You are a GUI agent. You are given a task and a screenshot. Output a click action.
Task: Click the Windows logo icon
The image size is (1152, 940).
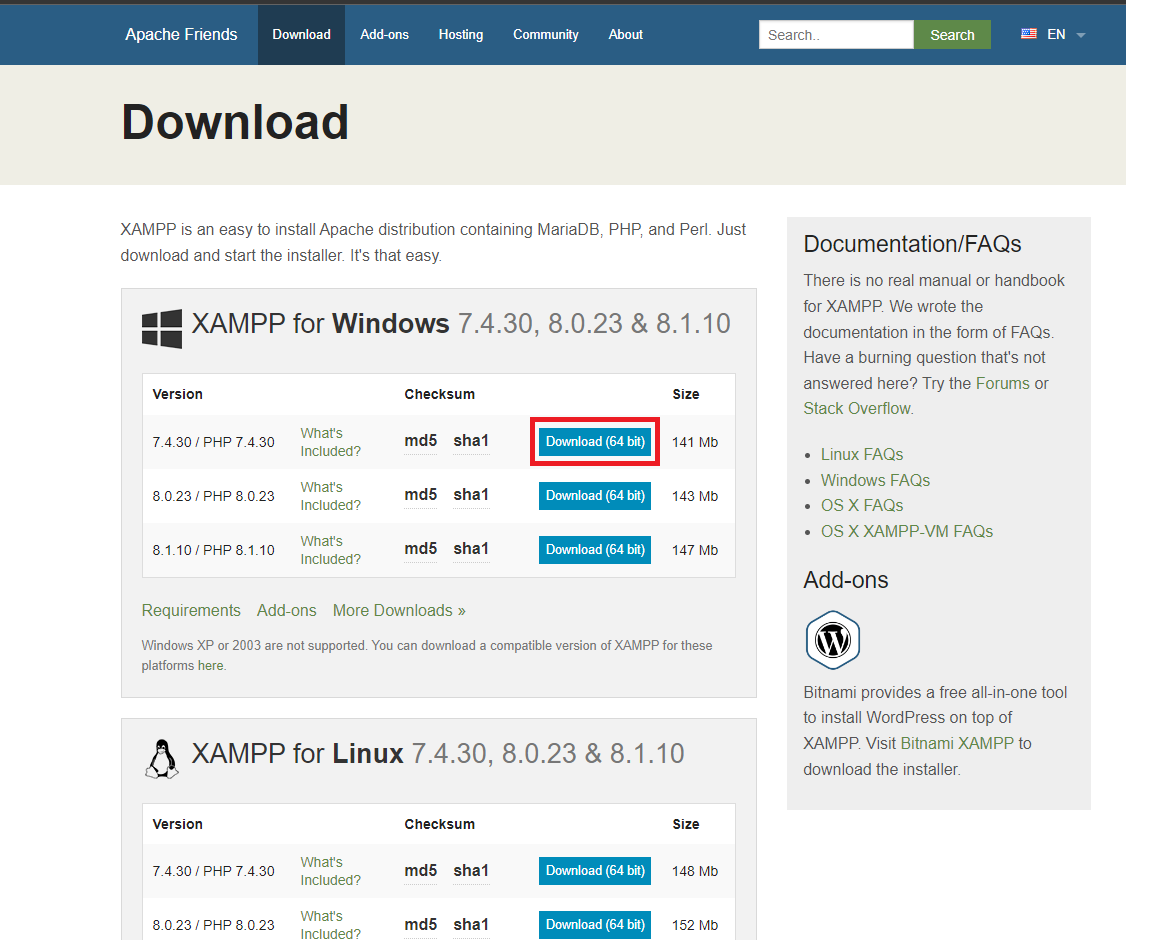[x=162, y=328]
